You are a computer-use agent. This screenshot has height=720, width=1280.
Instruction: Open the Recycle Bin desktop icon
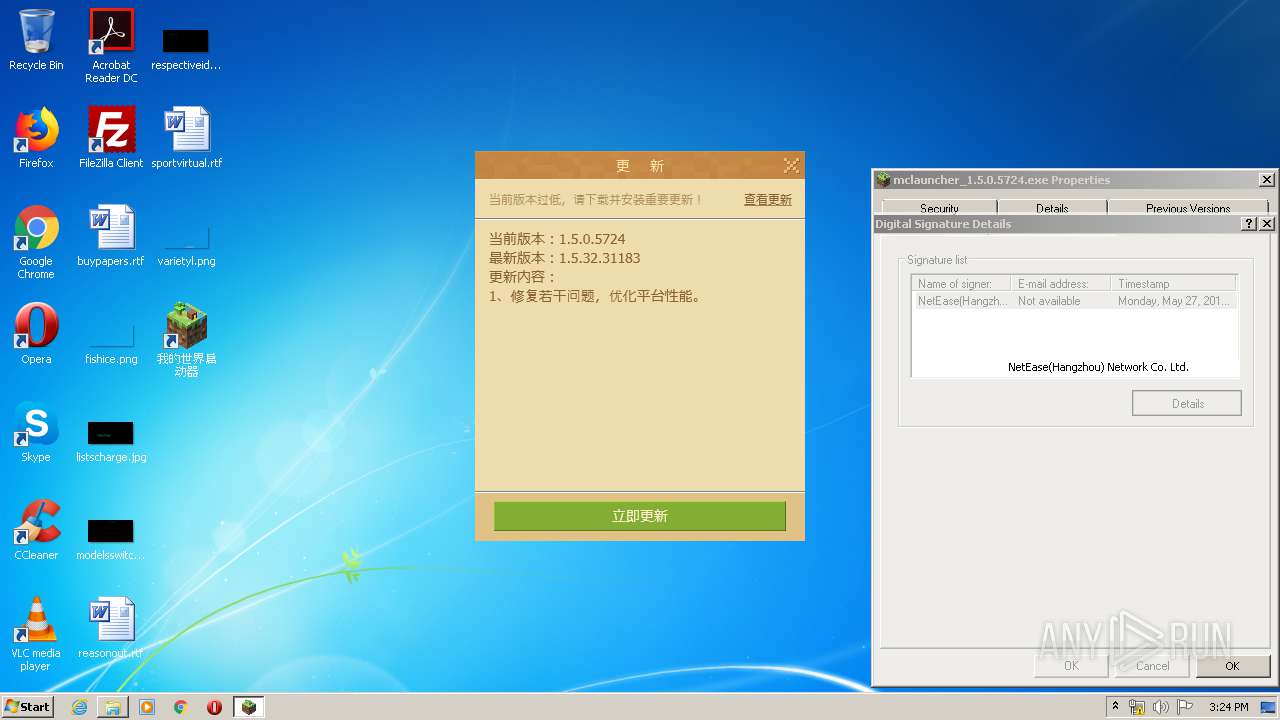pos(36,40)
